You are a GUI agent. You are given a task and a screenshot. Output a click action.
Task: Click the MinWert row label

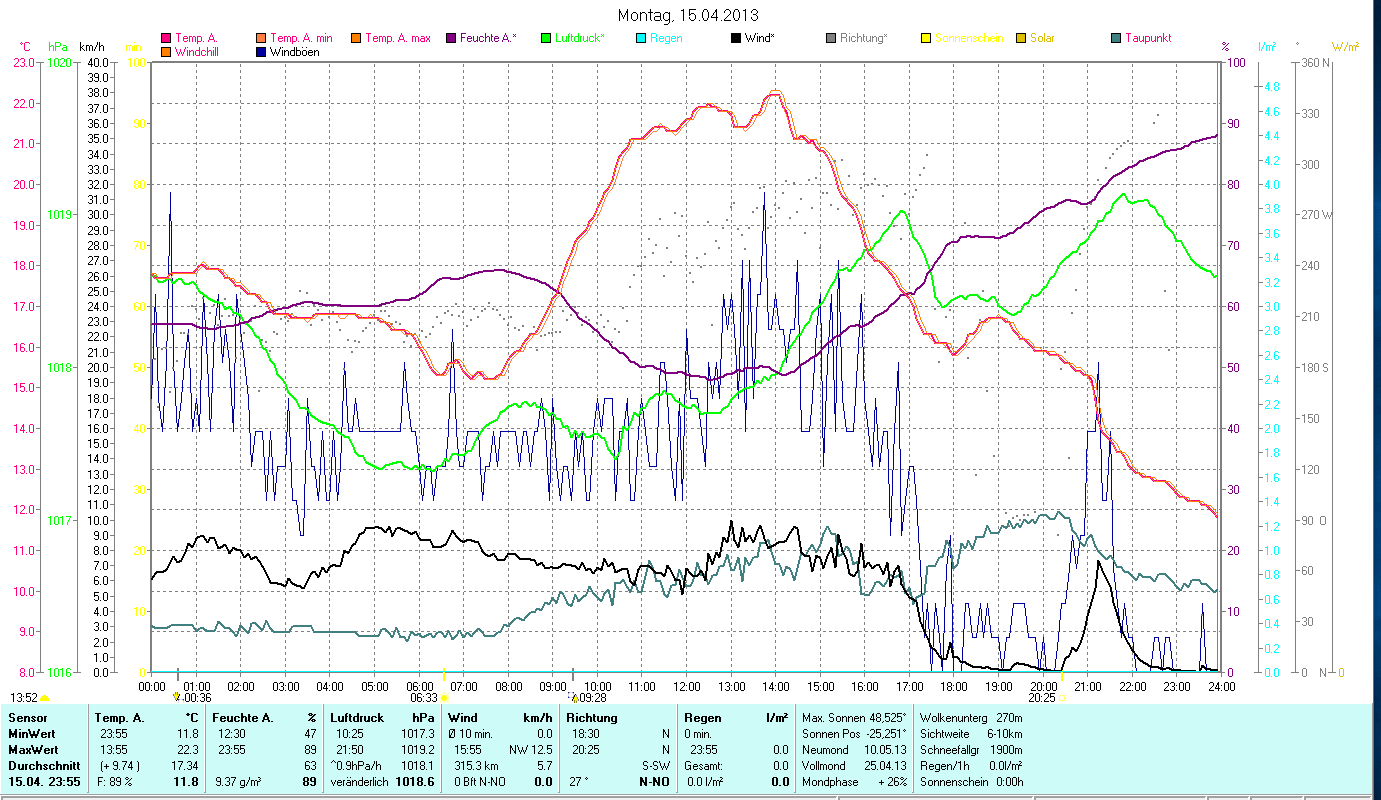click(31, 734)
